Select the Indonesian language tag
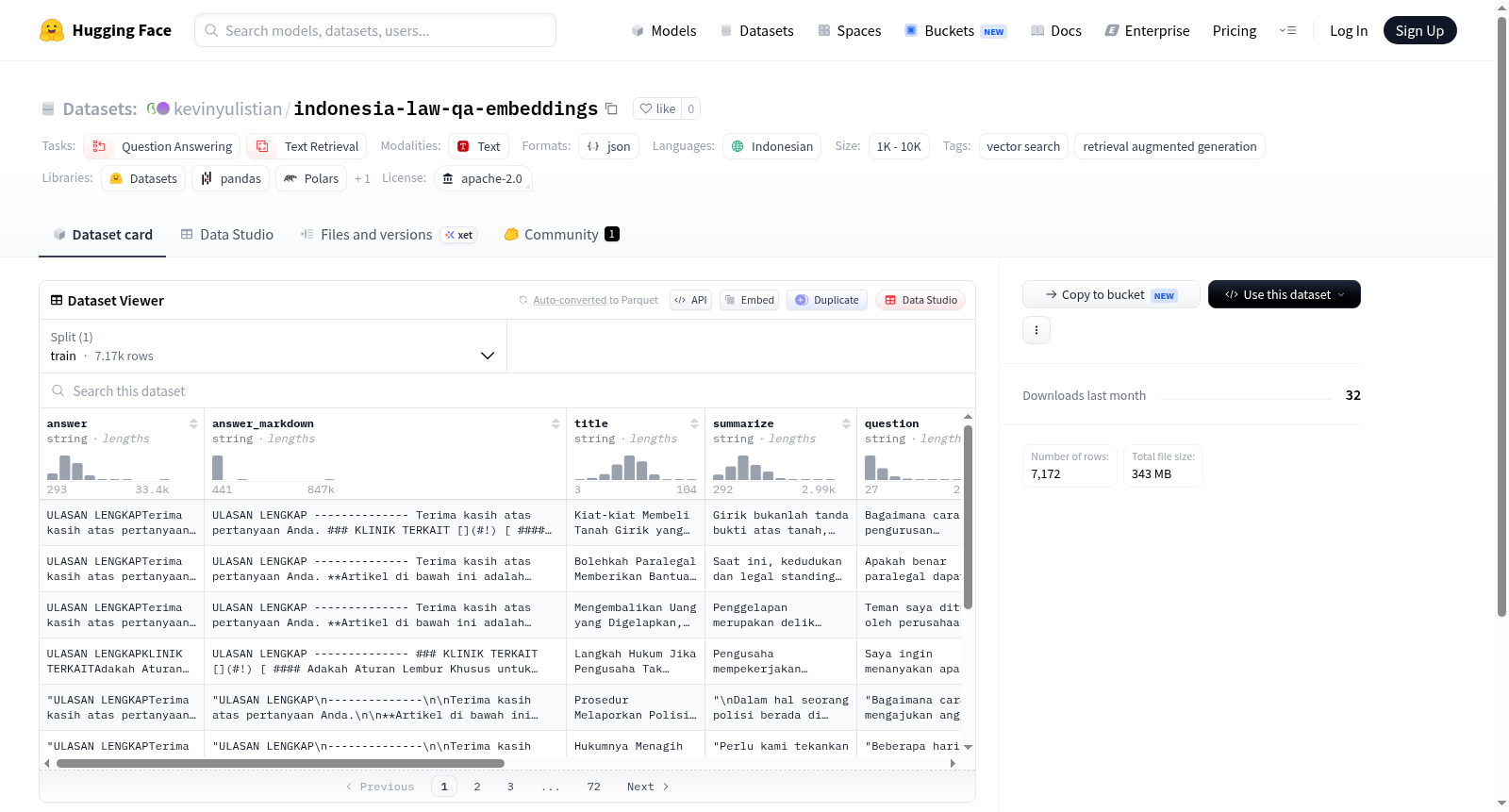 (x=771, y=146)
